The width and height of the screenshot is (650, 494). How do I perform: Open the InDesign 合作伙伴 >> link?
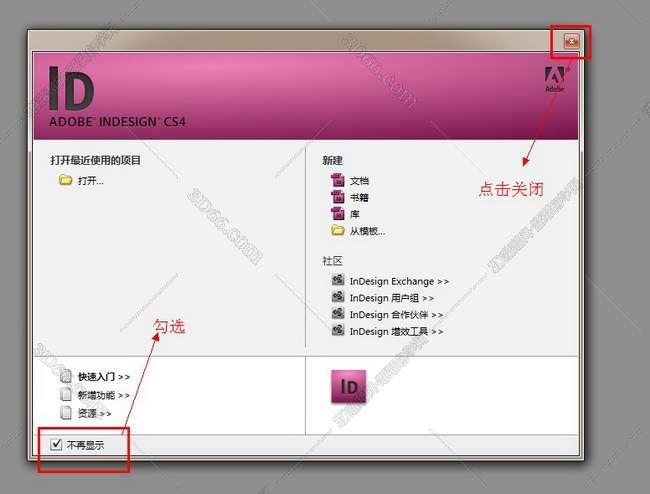[396, 315]
